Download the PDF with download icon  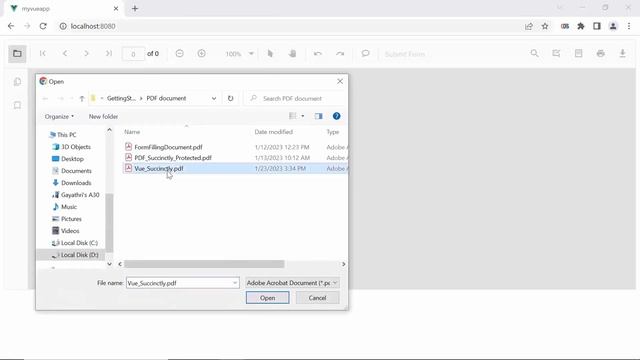tap(622, 53)
